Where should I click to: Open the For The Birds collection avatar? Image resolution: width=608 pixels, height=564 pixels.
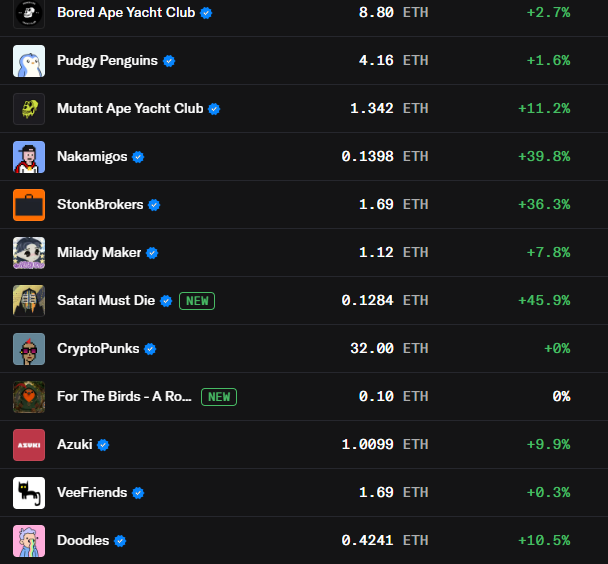[29, 397]
